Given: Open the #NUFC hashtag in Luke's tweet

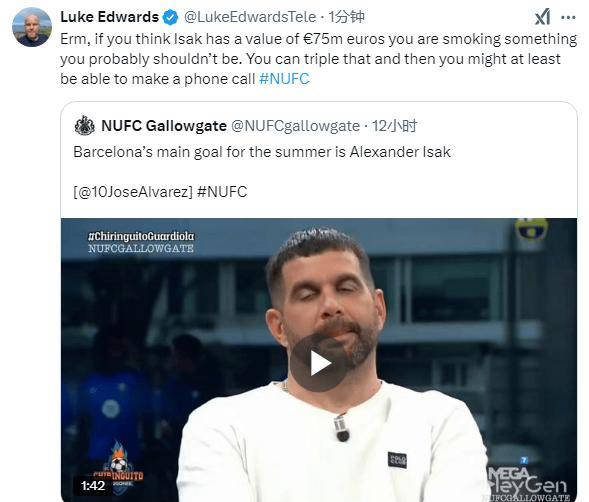Looking at the screenshot, I should click(284, 79).
